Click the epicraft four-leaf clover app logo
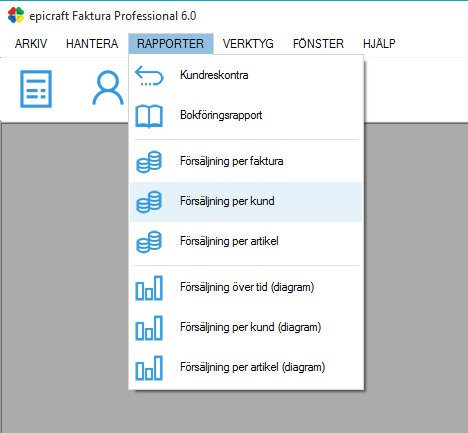The image size is (468, 433). [x=16, y=15]
